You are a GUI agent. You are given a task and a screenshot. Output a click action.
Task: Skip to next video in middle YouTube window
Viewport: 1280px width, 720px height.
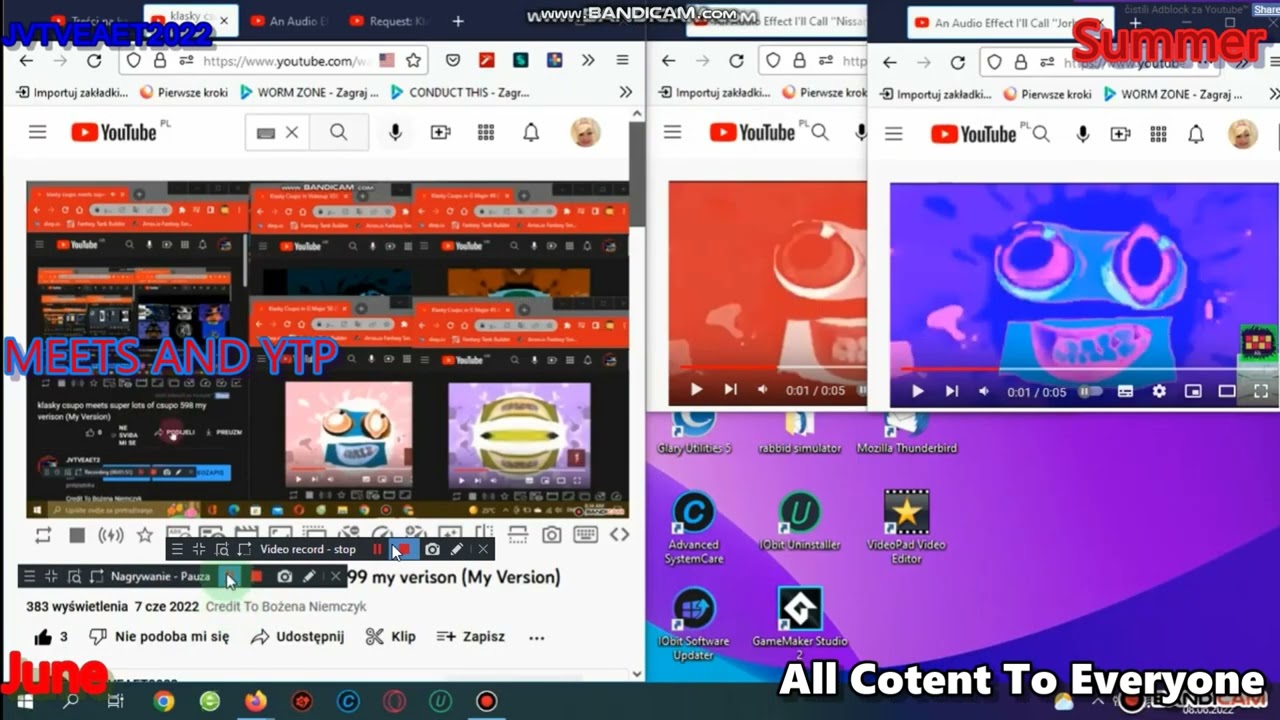(730, 390)
